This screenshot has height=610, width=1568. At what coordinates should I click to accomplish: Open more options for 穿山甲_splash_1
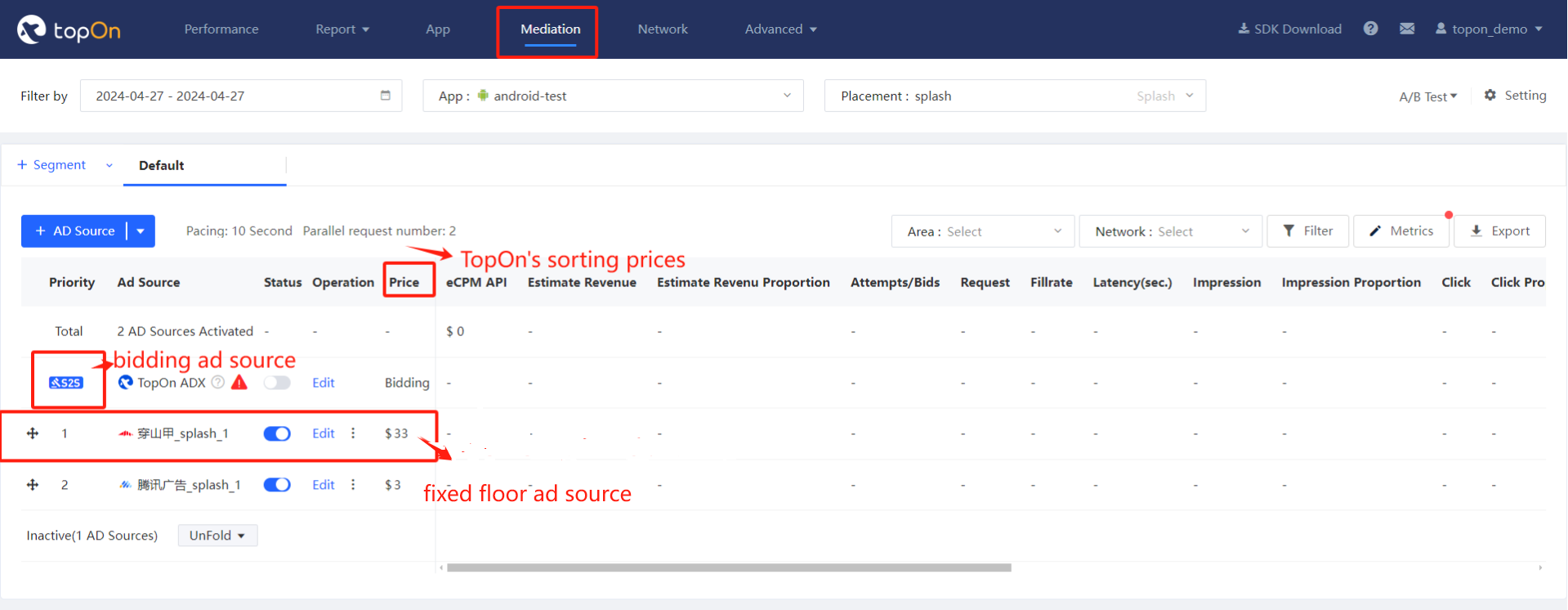click(353, 433)
